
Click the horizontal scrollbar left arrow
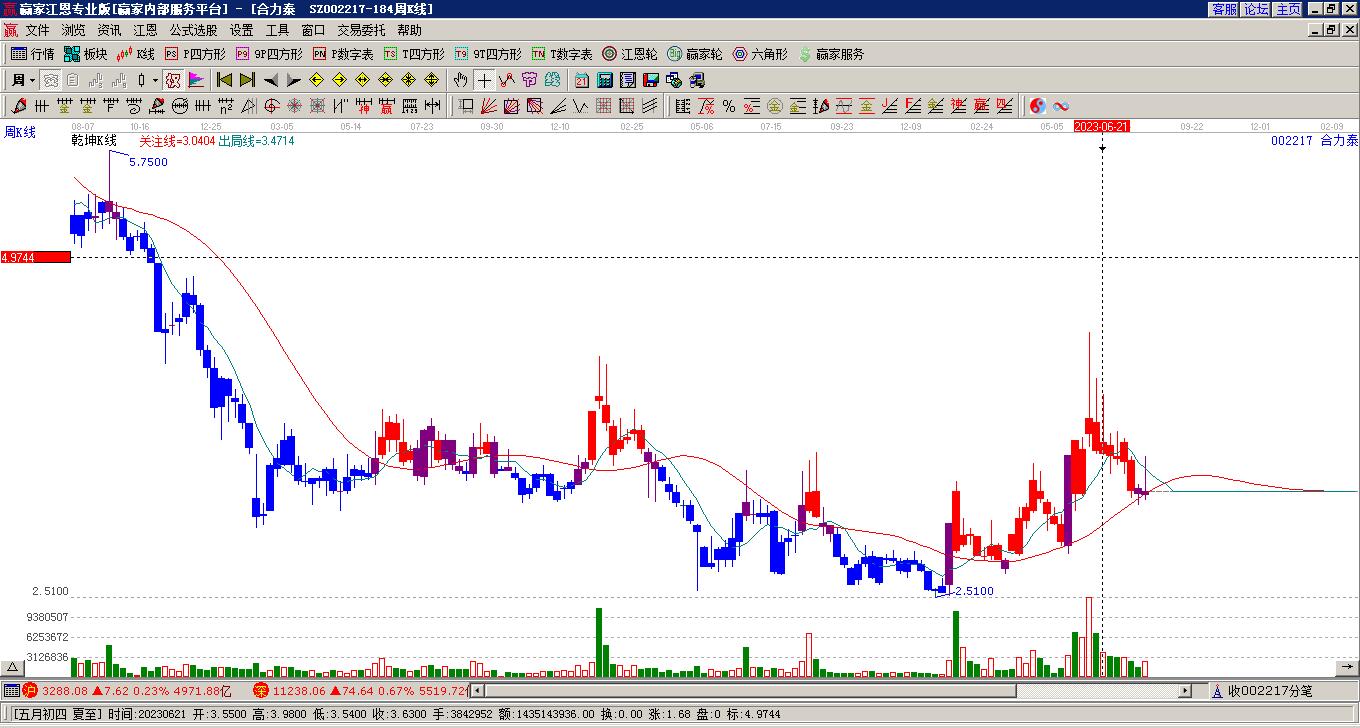[x=477, y=690]
